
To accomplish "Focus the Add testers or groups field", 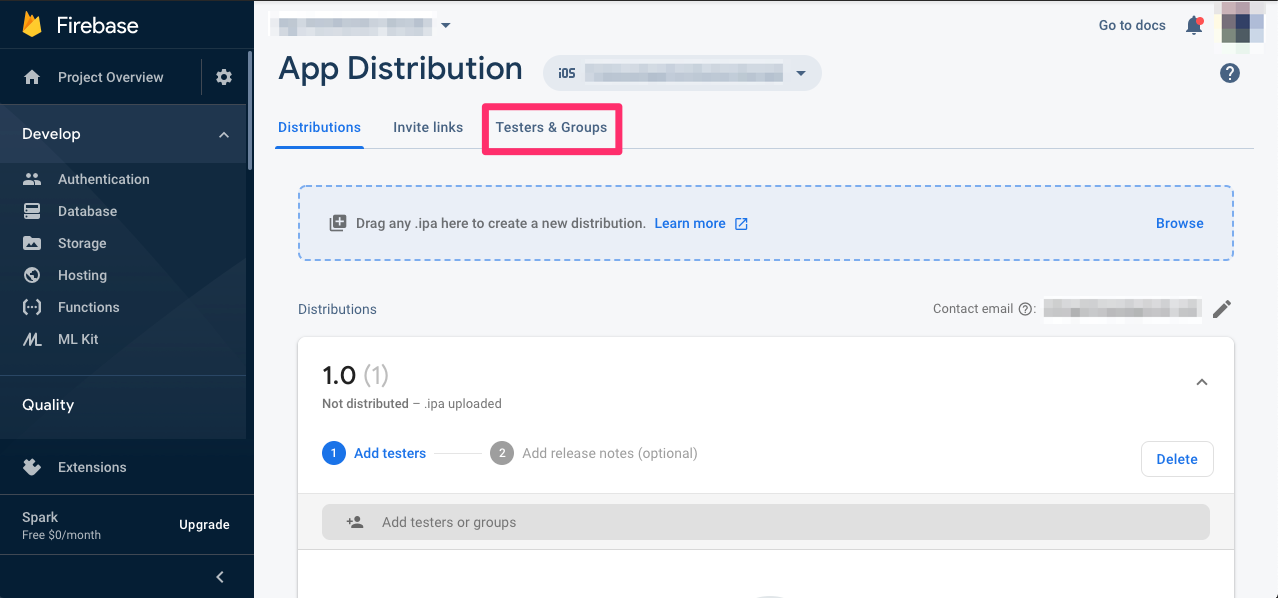I will pyautogui.click(x=766, y=522).
